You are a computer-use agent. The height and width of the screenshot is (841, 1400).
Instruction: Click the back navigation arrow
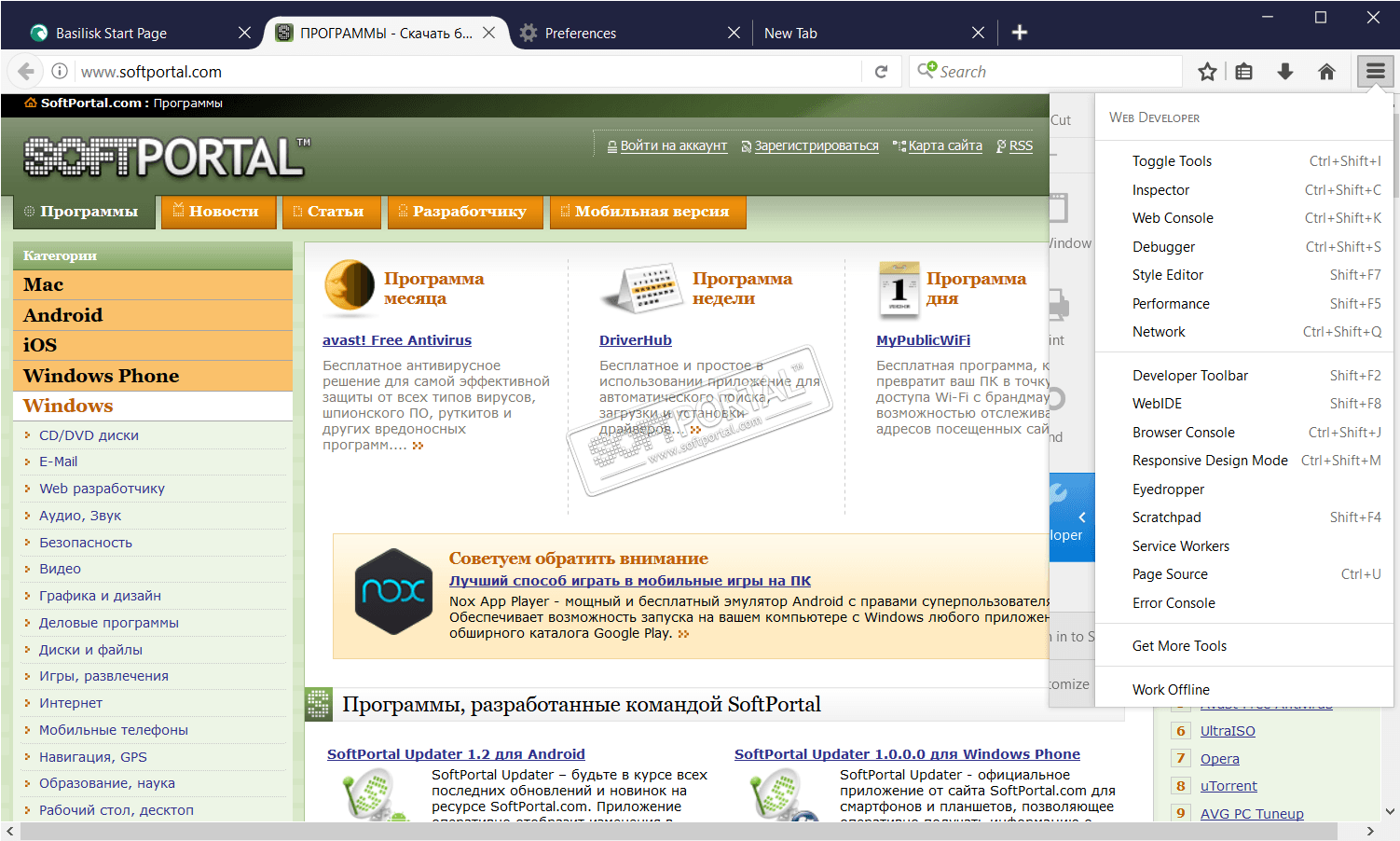pyautogui.click(x=26, y=72)
